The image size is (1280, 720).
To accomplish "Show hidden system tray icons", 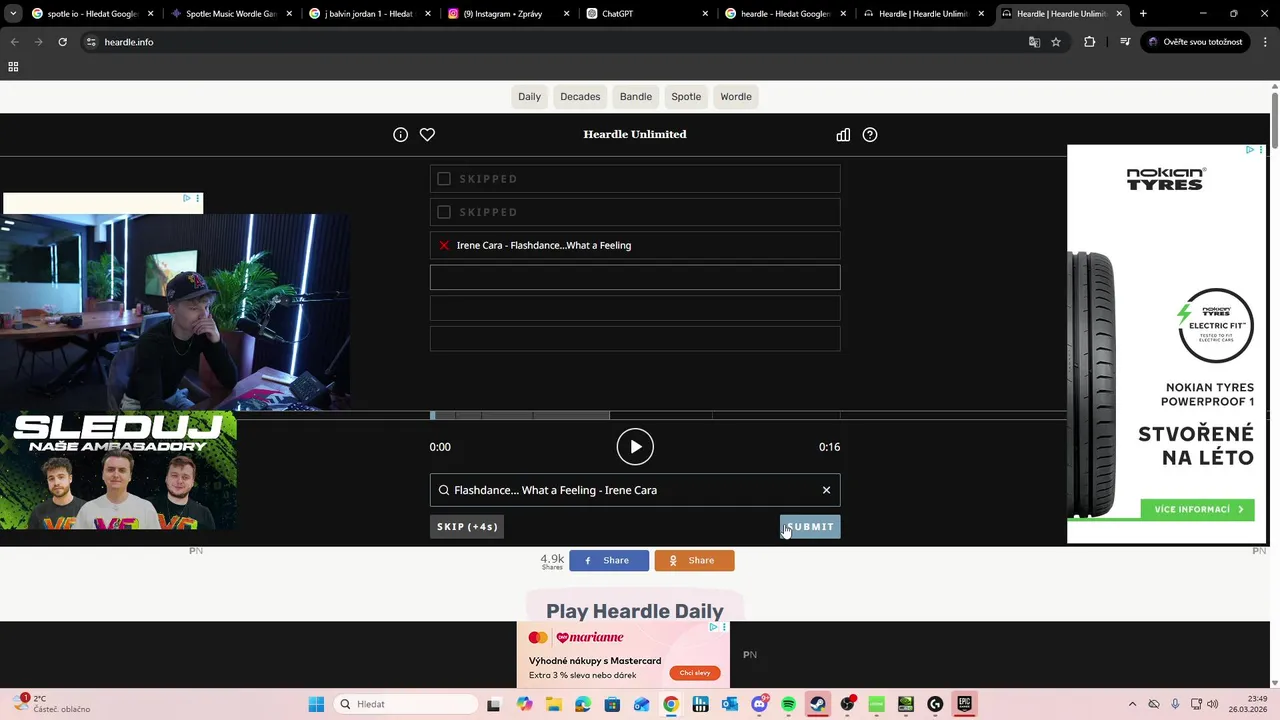I will pos(1132,704).
